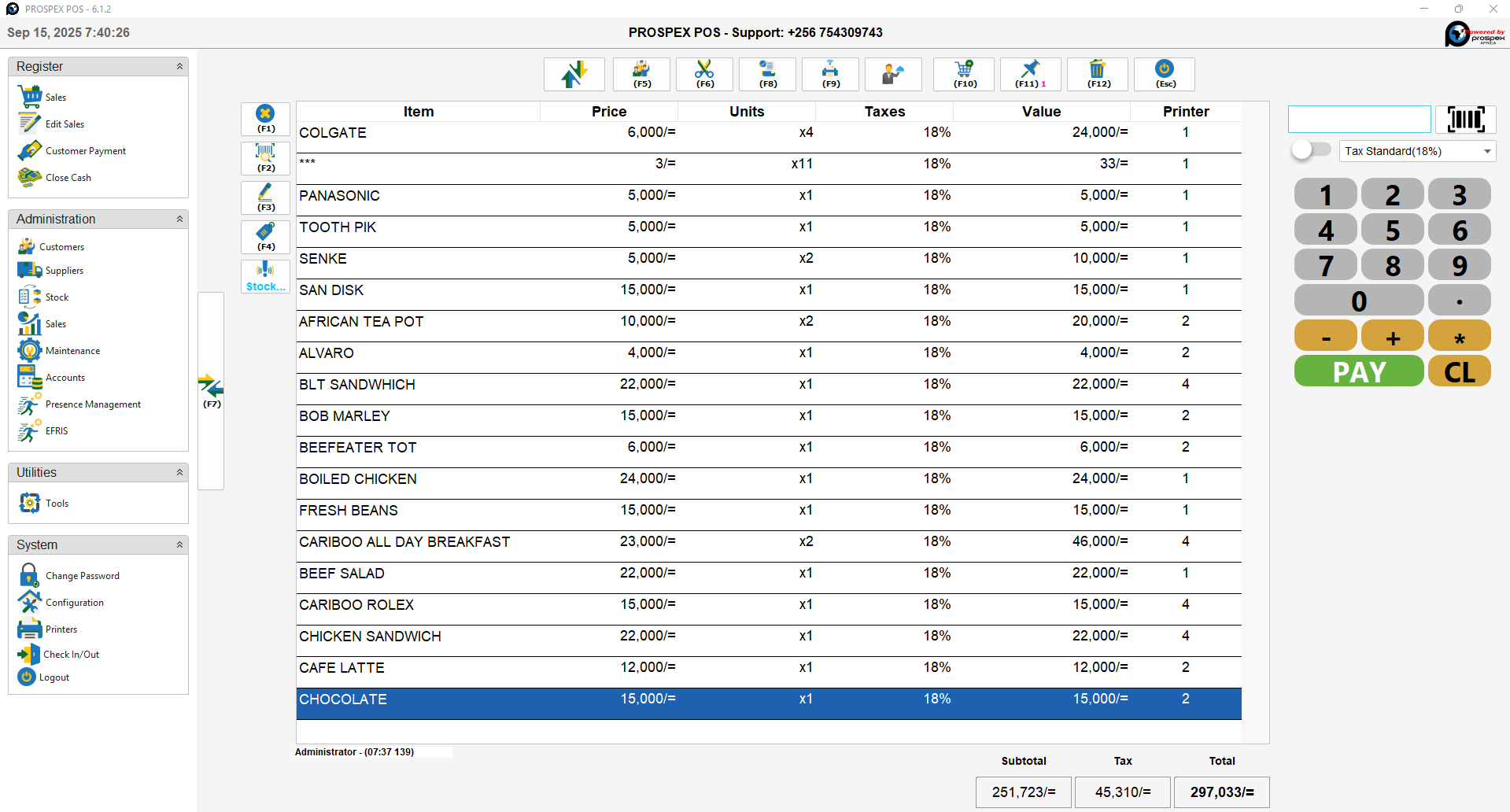Print the receipt with the F9 printer icon
This screenshot has width=1510, height=812.
(x=830, y=74)
